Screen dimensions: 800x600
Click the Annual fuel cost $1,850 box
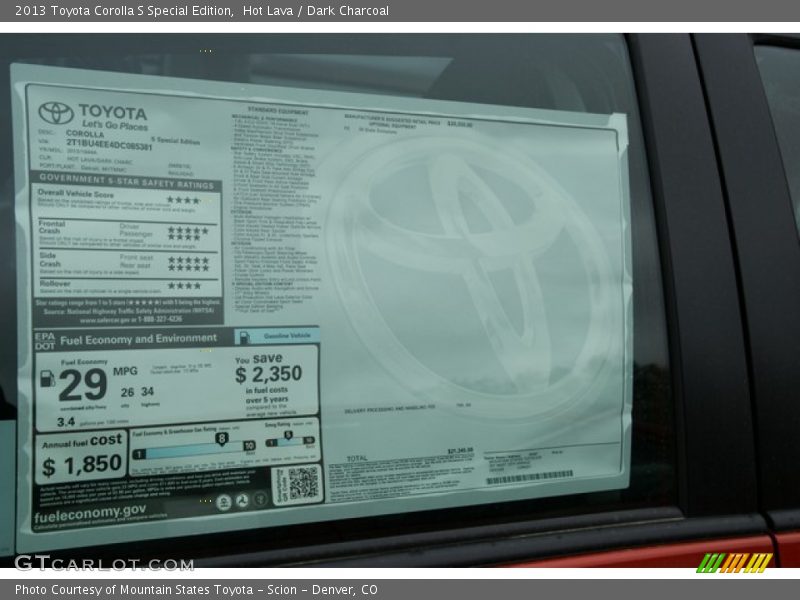click(x=82, y=456)
